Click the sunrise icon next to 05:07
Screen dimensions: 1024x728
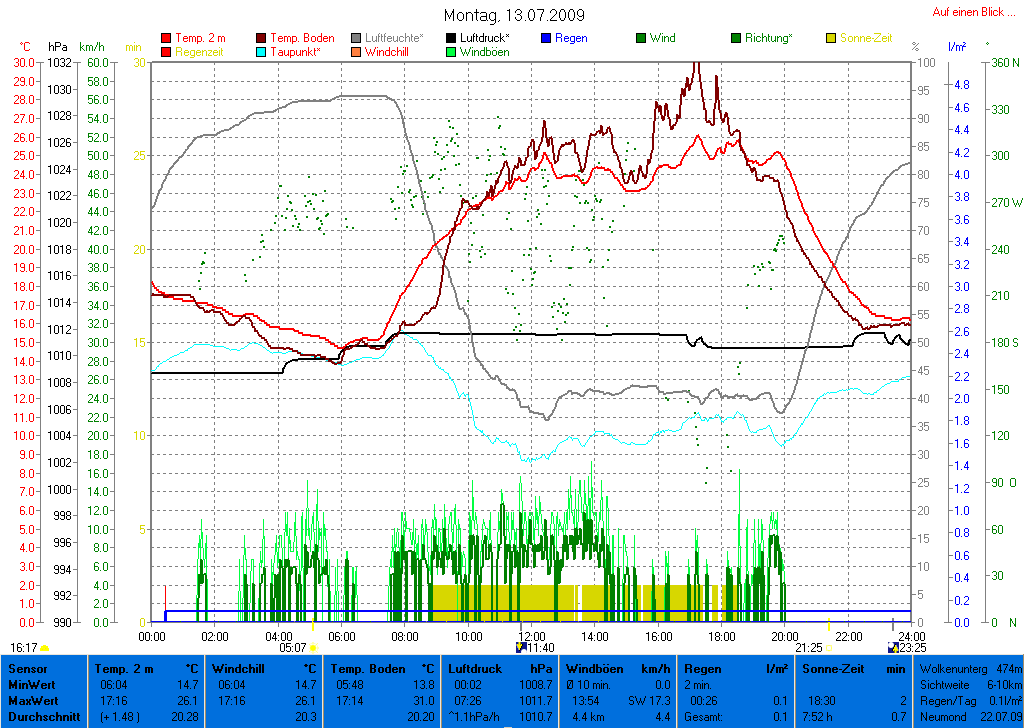(x=313, y=648)
